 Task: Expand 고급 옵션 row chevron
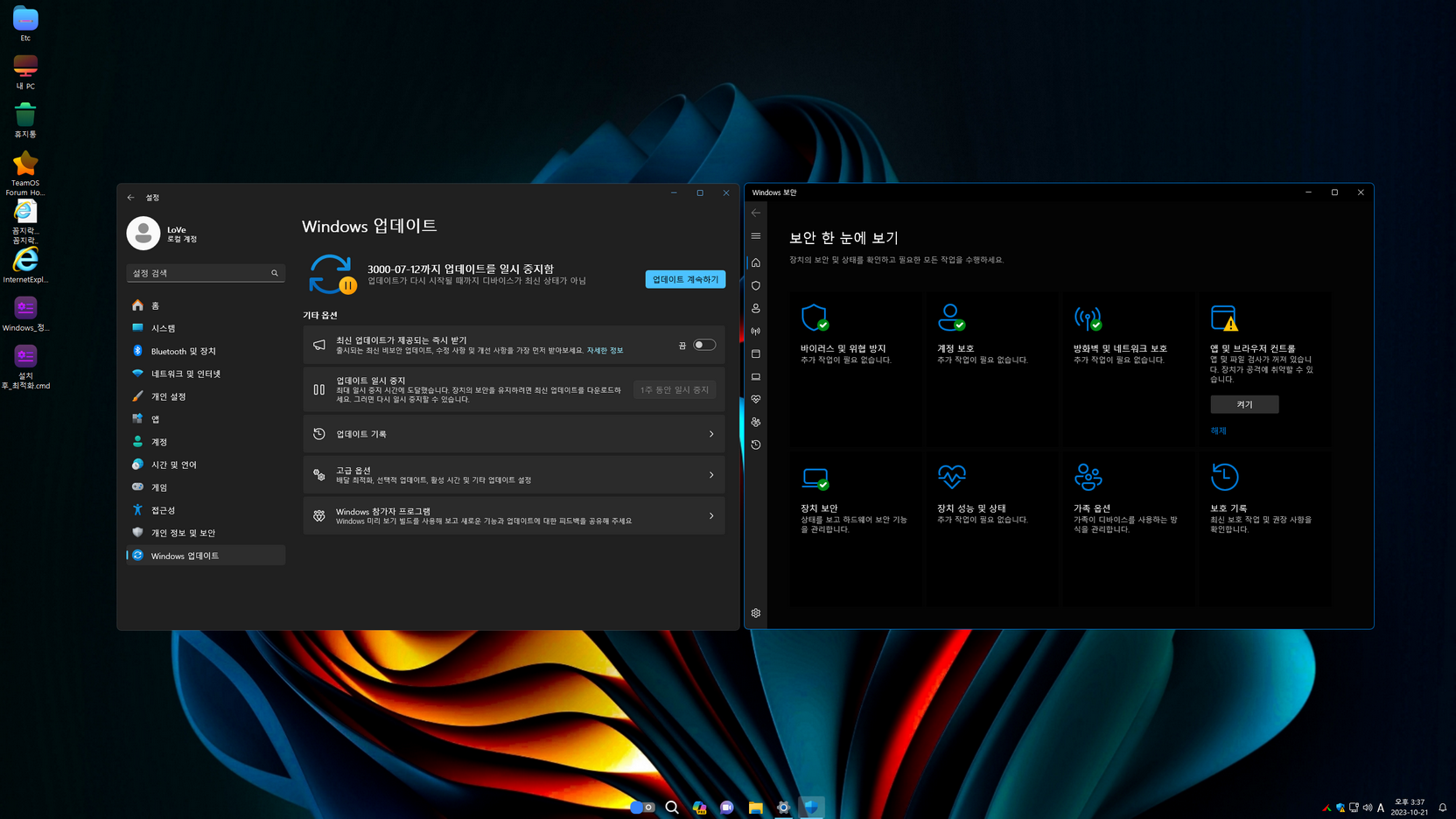point(711,475)
